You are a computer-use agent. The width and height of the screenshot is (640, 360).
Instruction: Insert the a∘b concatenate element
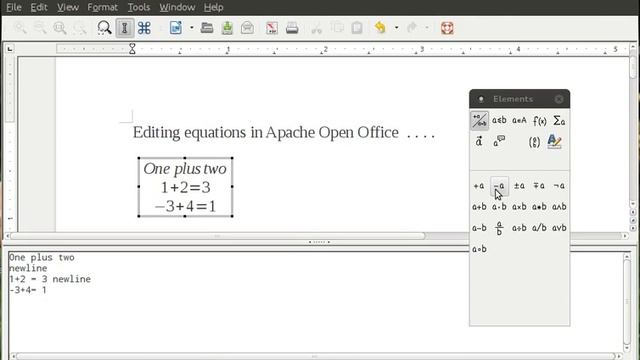point(479,249)
